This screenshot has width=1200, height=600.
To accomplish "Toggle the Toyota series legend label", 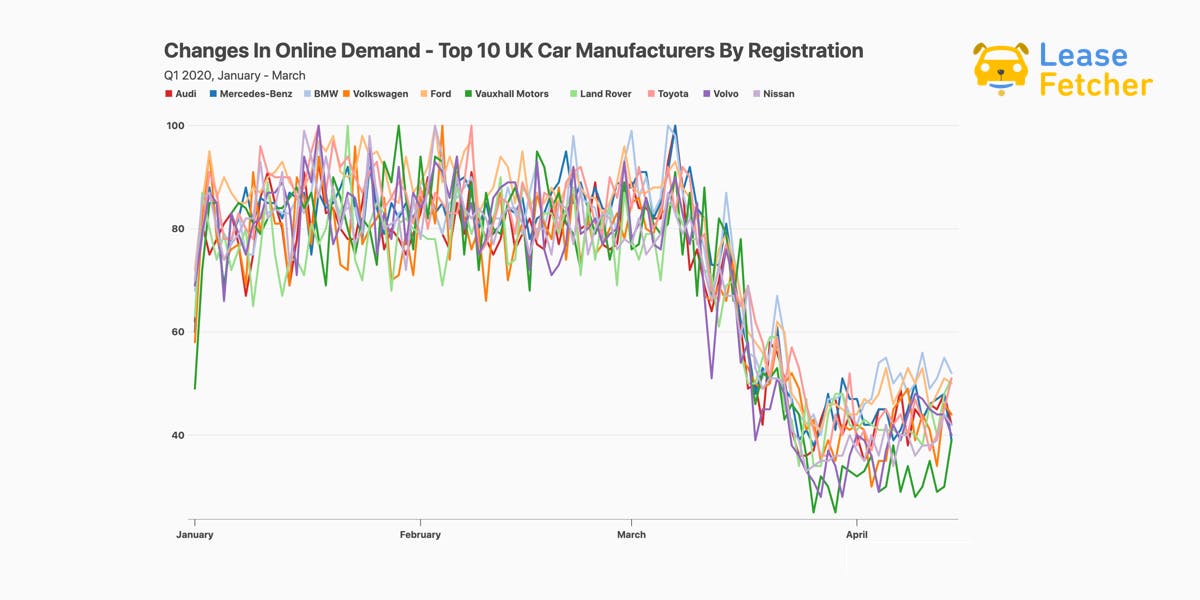I will tap(673, 94).
